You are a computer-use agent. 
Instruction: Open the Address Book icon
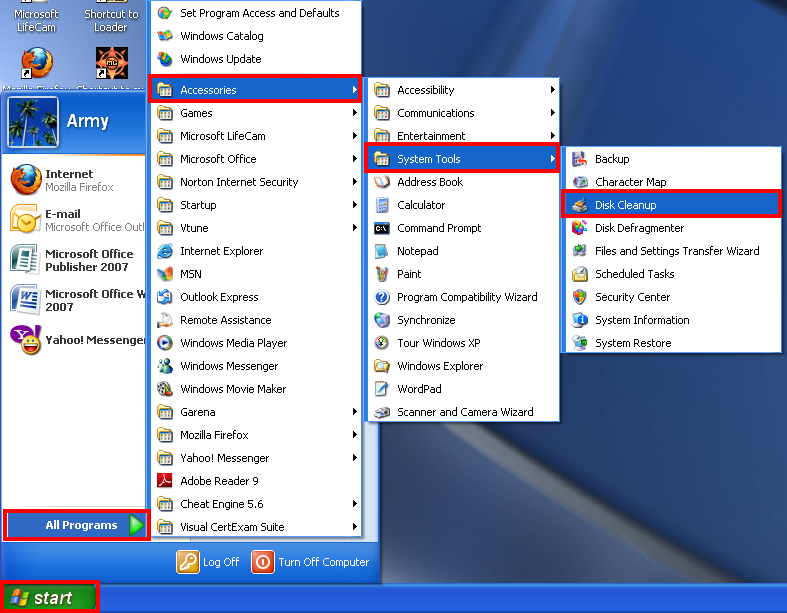[382, 182]
